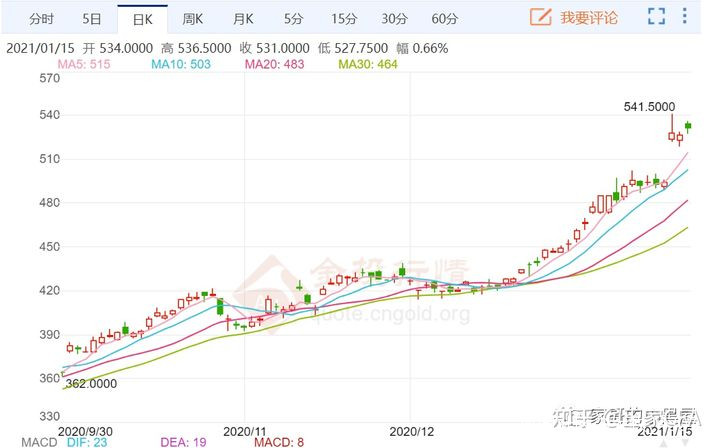Open the 日K candlestick tab
The image size is (720, 448).
pos(142,19)
